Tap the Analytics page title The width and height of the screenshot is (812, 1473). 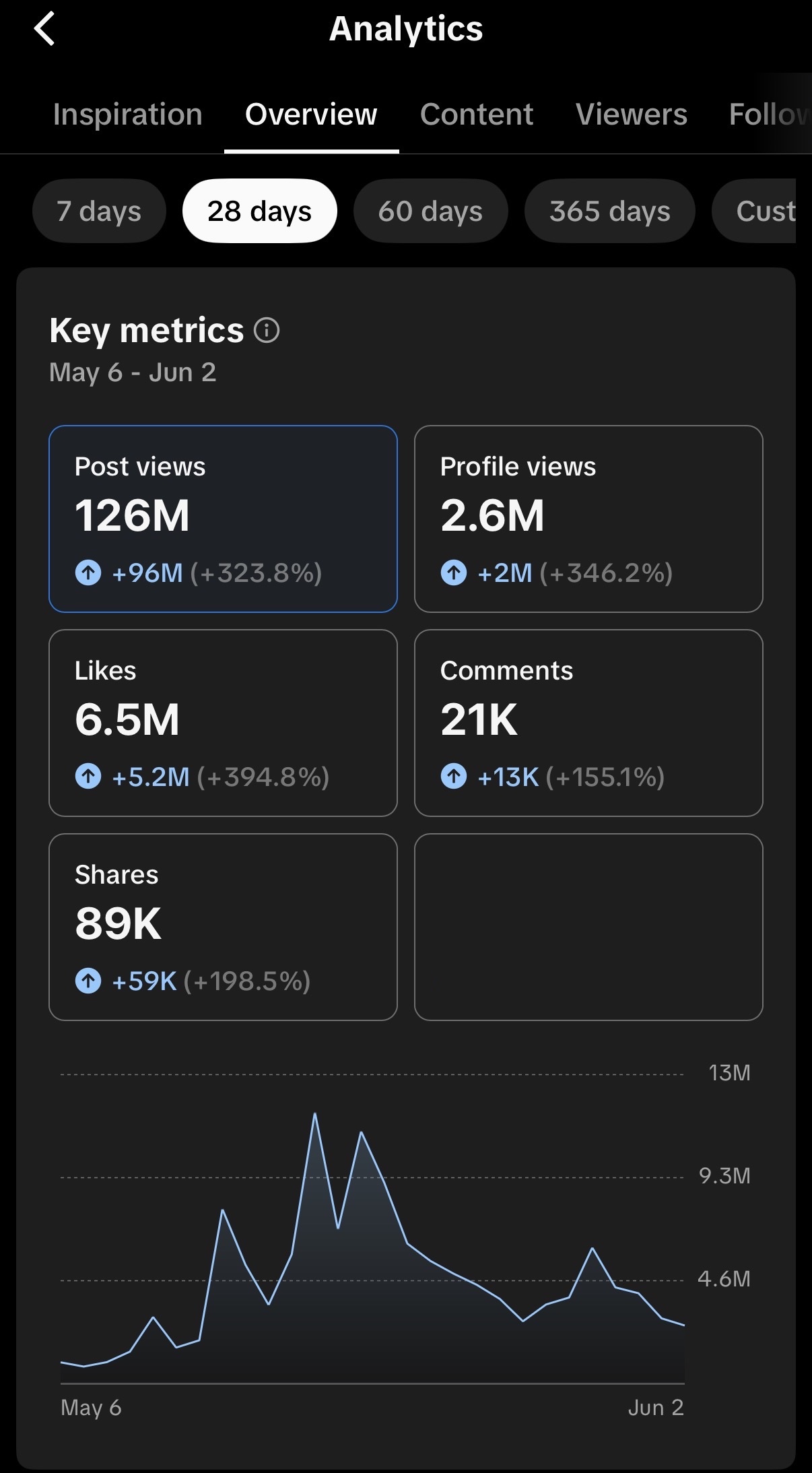406,29
